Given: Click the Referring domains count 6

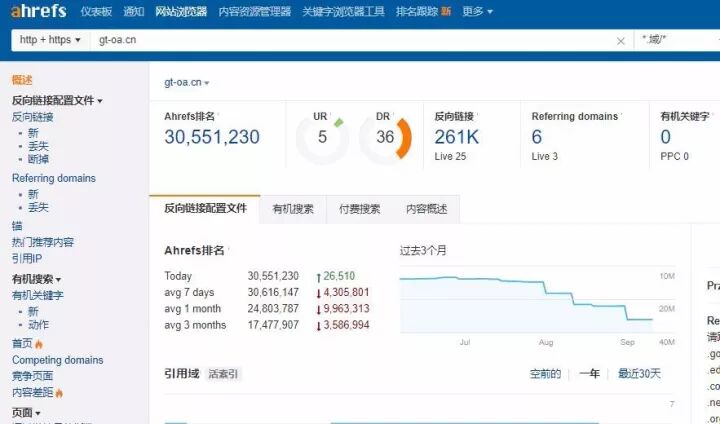Looking at the screenshot, I should 537,137.
